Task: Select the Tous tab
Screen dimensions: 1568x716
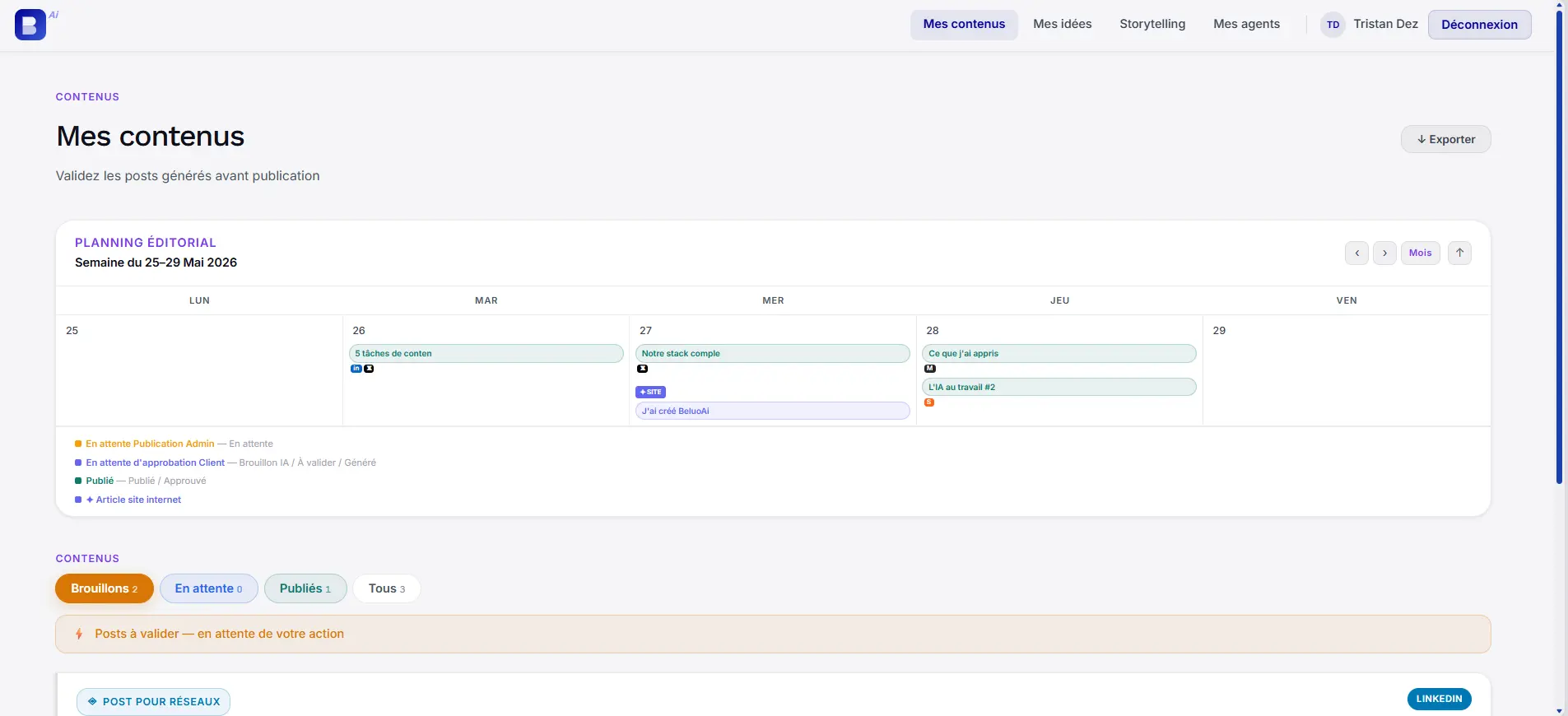Action: pos(387,588)
